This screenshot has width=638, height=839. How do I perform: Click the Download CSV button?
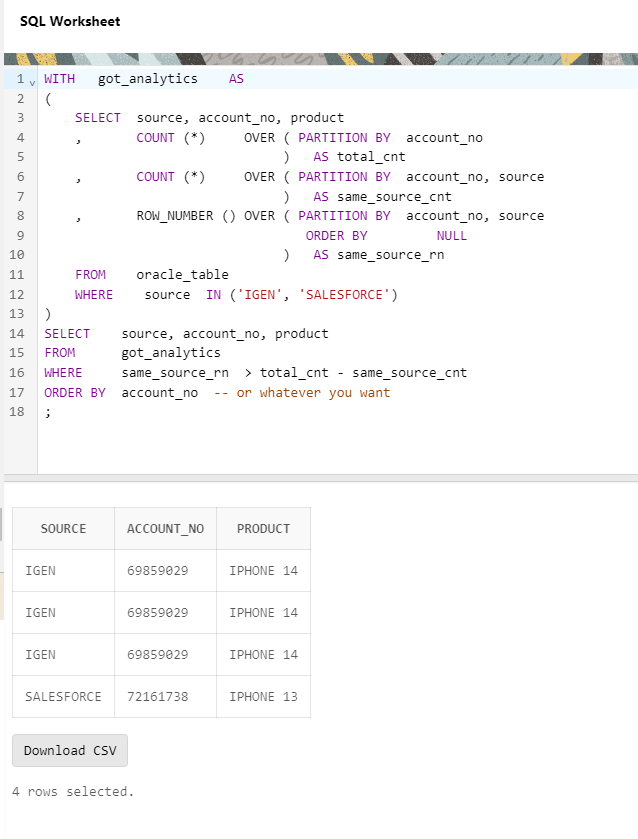70,750
